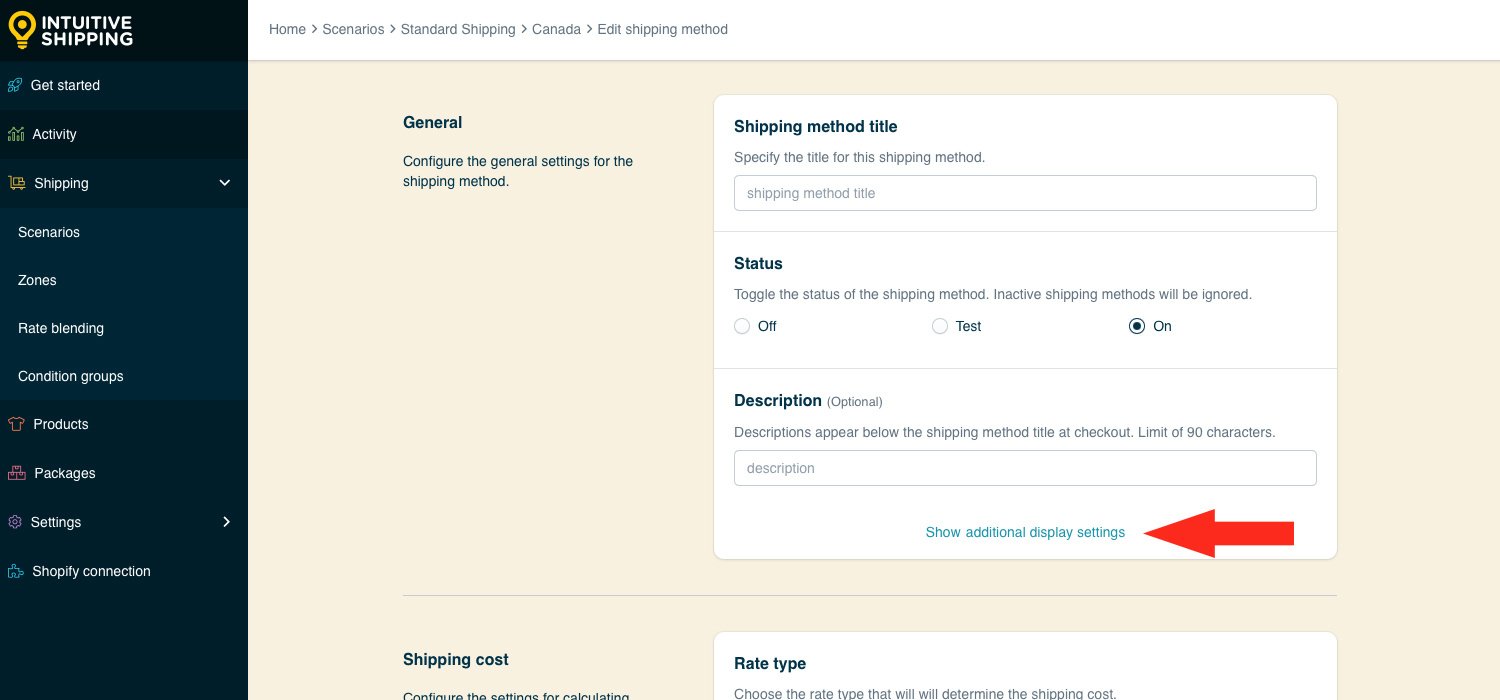Viewport: 1500px width, 700px height.
Task: Expand the Settings submenu arrow
Action: (x=226, y=522)
